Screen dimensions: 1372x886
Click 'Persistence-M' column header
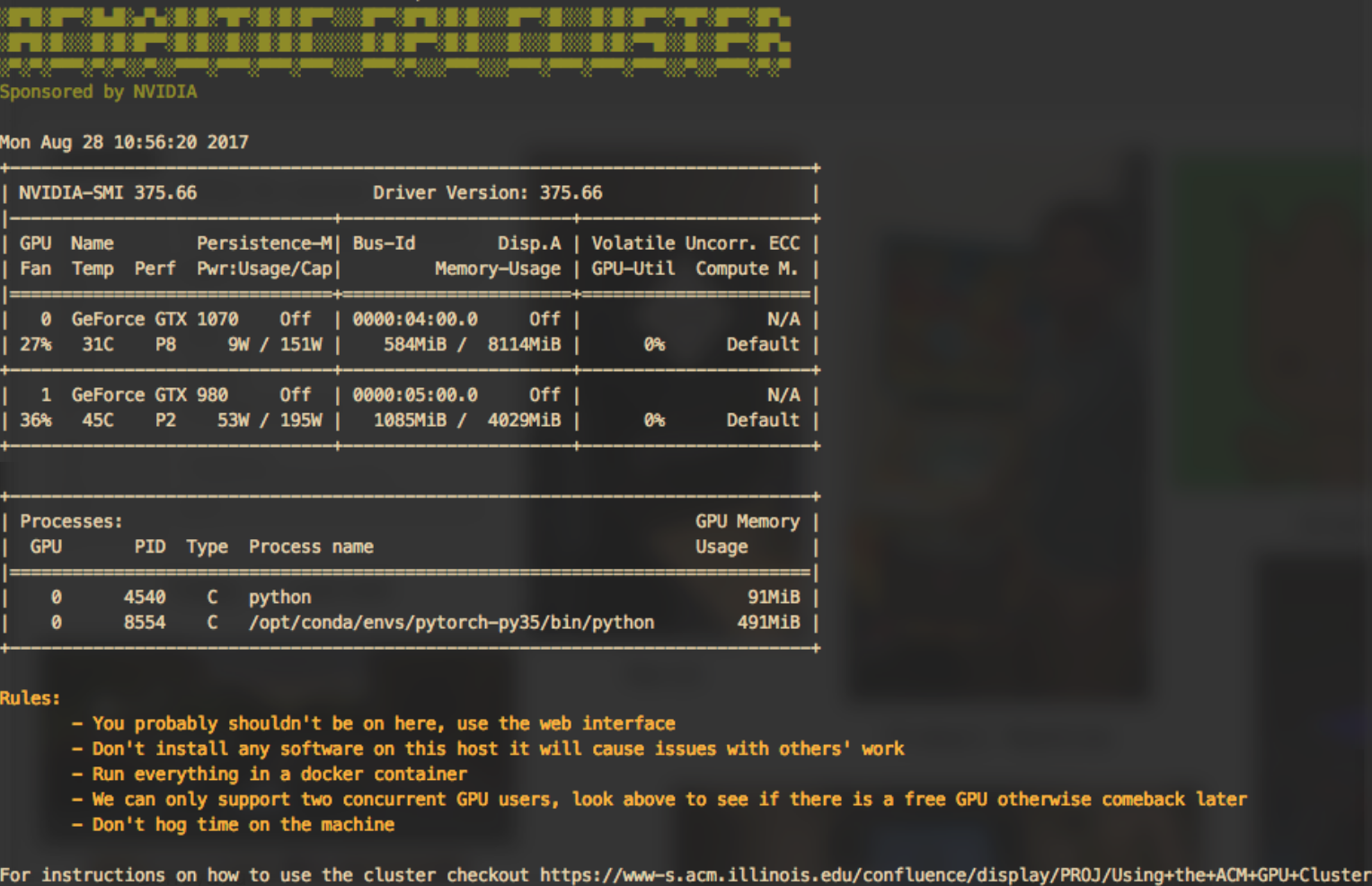(265, 244)
